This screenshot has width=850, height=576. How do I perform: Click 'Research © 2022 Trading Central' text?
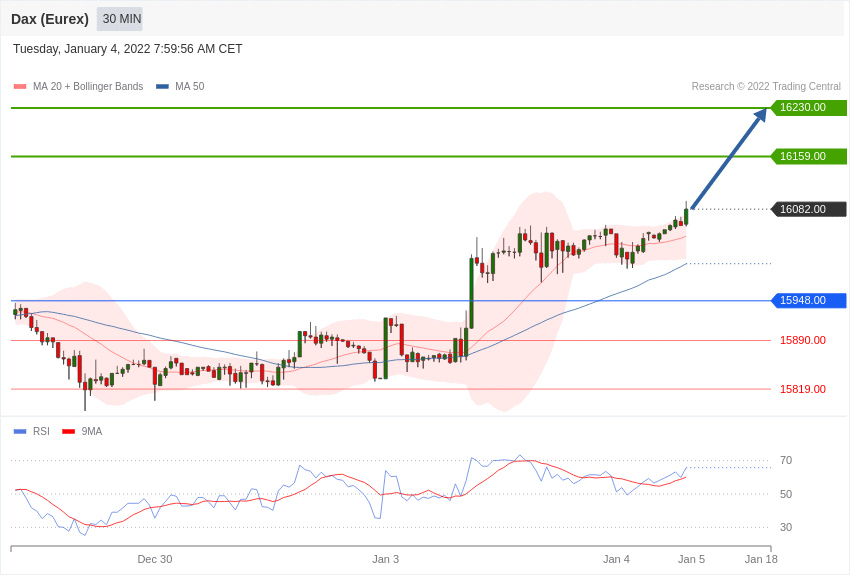click(766, 87)
